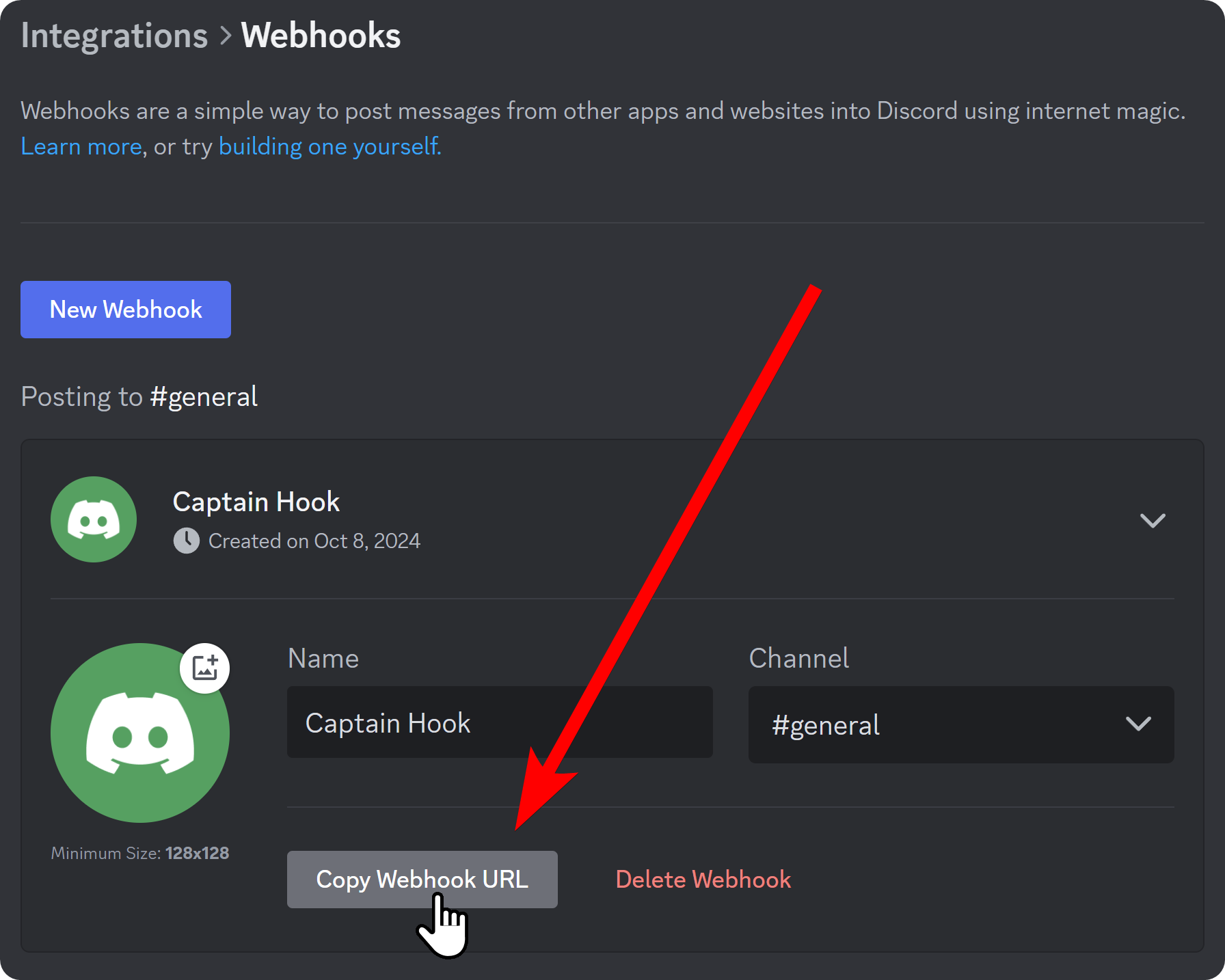Select the Webhooks breadcrumb label
The height and width of the screenshot is (980, 1225).
click(321, 35)
